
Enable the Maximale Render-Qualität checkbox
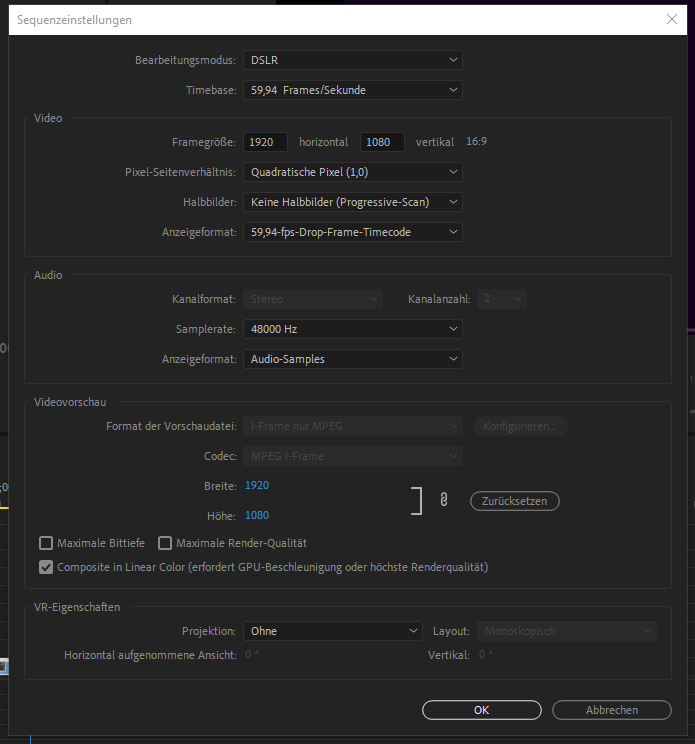[165, 543]
